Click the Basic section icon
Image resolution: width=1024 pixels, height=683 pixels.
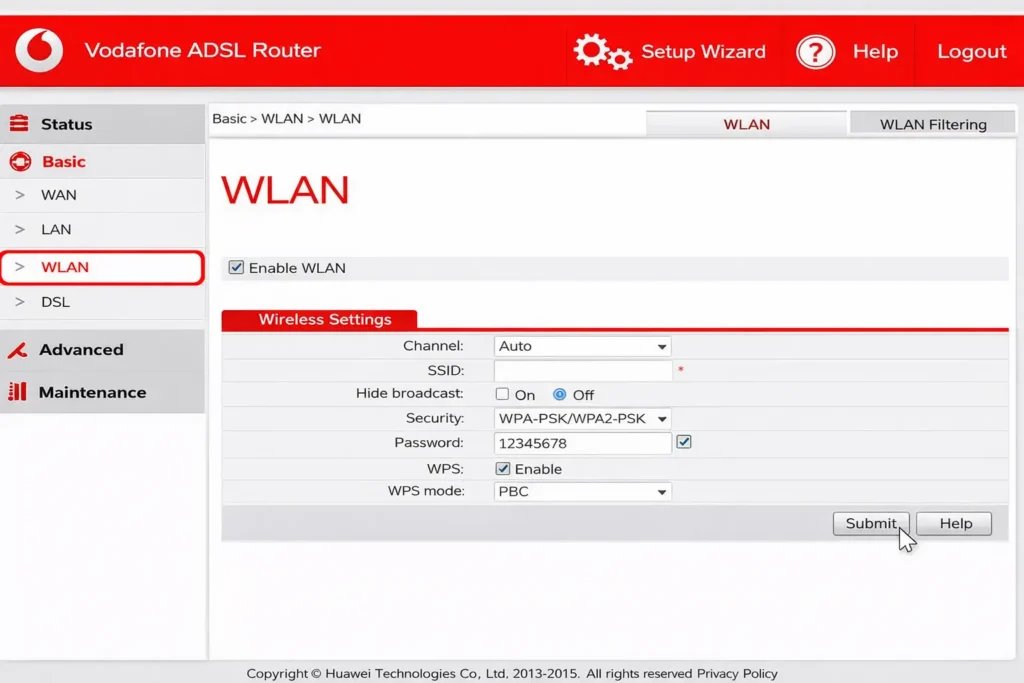pos(19,161)
